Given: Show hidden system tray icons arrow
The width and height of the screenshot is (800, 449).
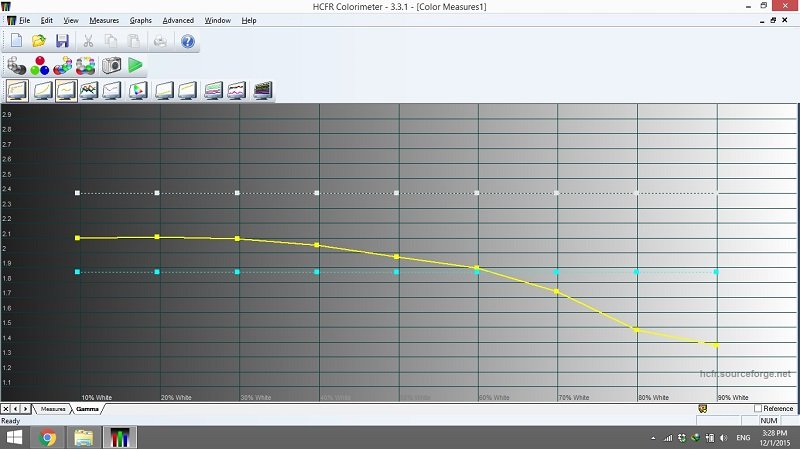Looking at the screenshot, I should (654, 438).
